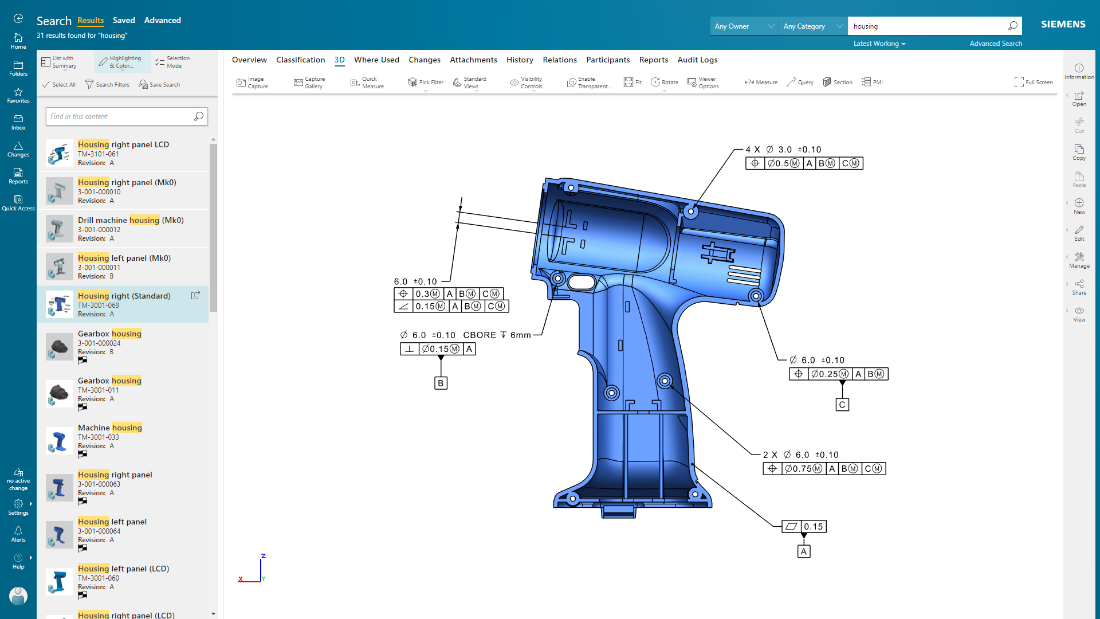Open Quick Measure tool
This screenshot has height=619, width=1100.
(366, 82)
